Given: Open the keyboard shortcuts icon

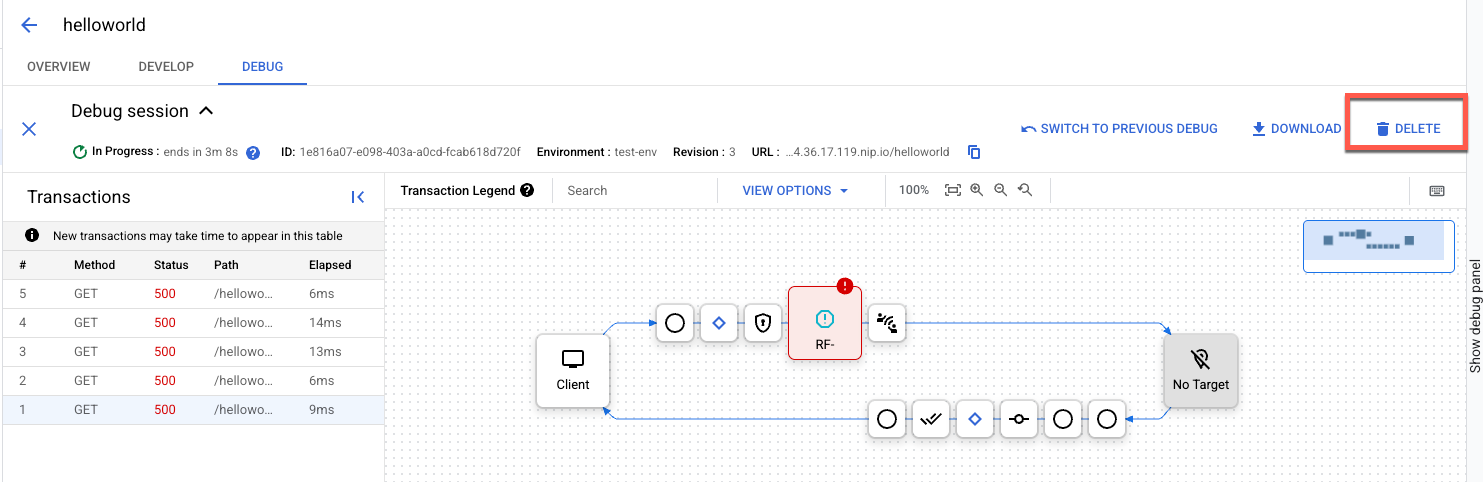Looking at the screenshot, I should 1436,191.
